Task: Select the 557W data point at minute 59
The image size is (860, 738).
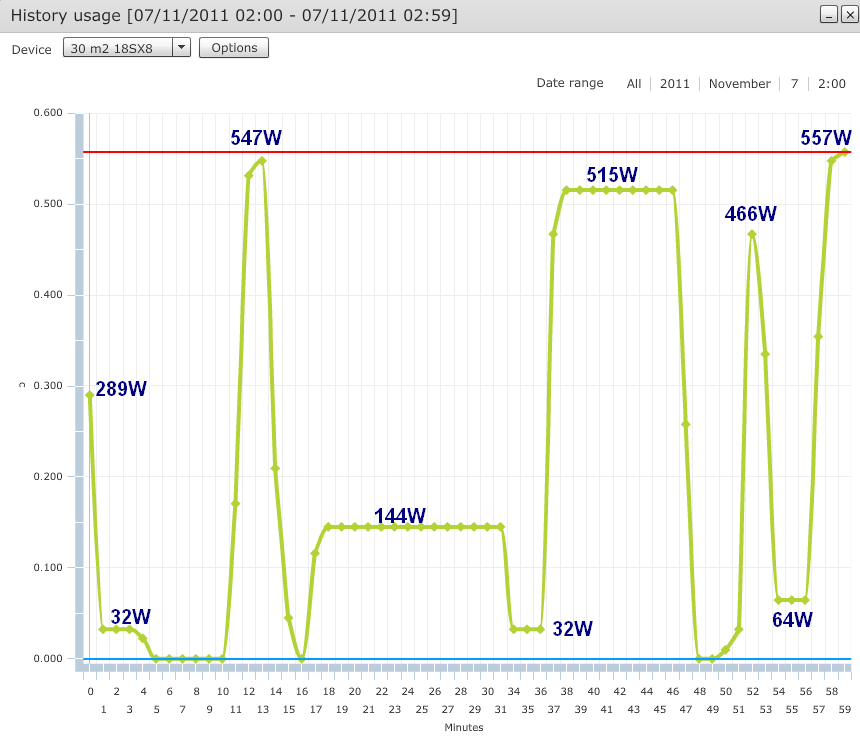Action: (x=845, y=152)
